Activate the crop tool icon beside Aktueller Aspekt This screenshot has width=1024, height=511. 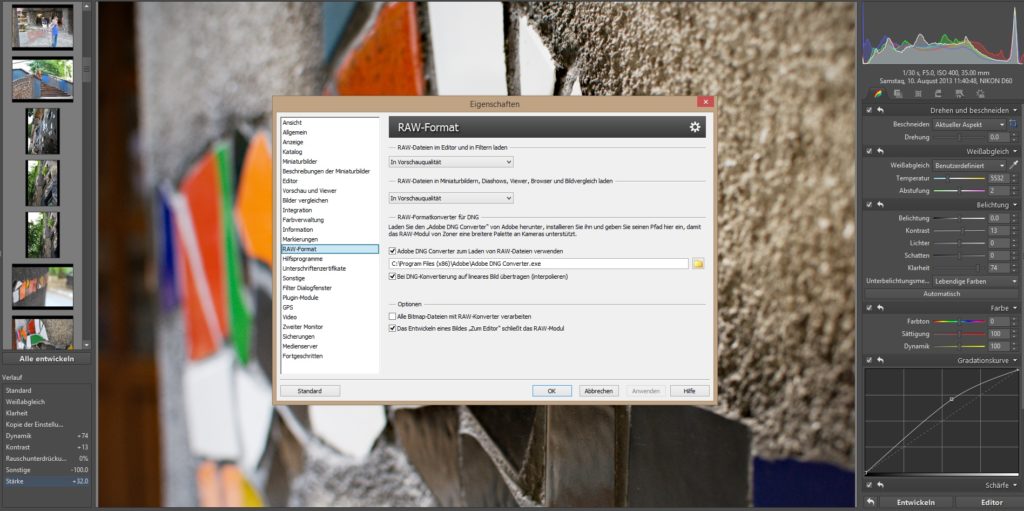click(x=1013, y=124)
